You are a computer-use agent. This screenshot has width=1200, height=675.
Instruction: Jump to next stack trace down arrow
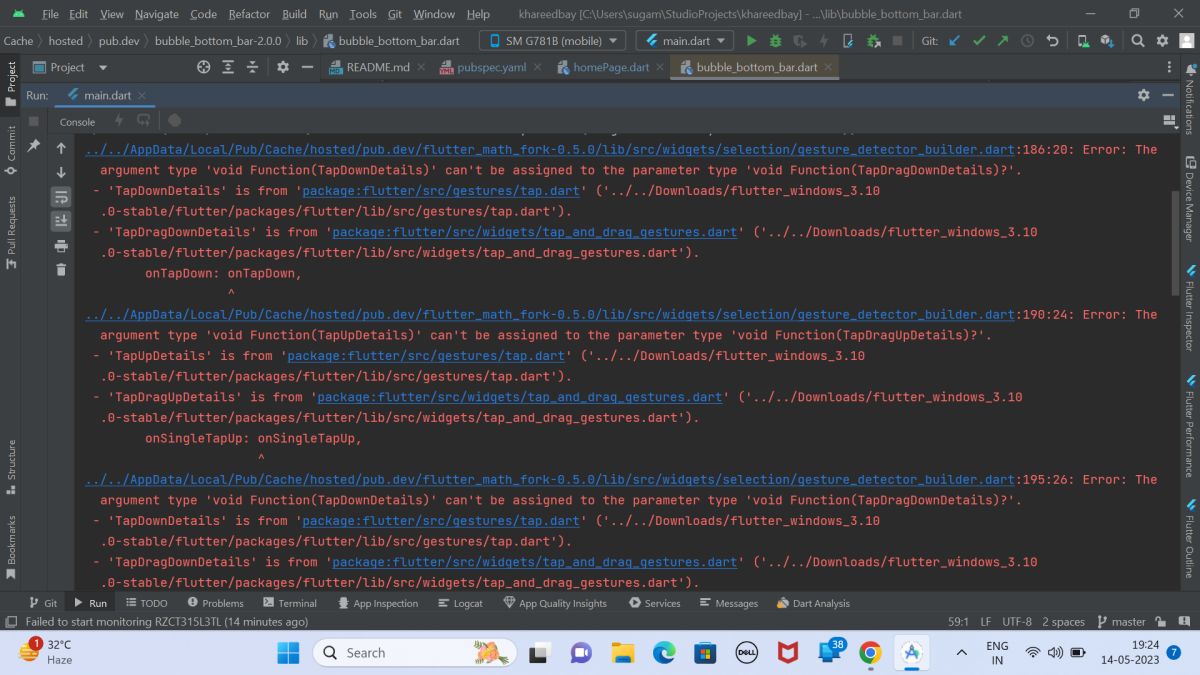pyautogui.click(x=61, y=172)
